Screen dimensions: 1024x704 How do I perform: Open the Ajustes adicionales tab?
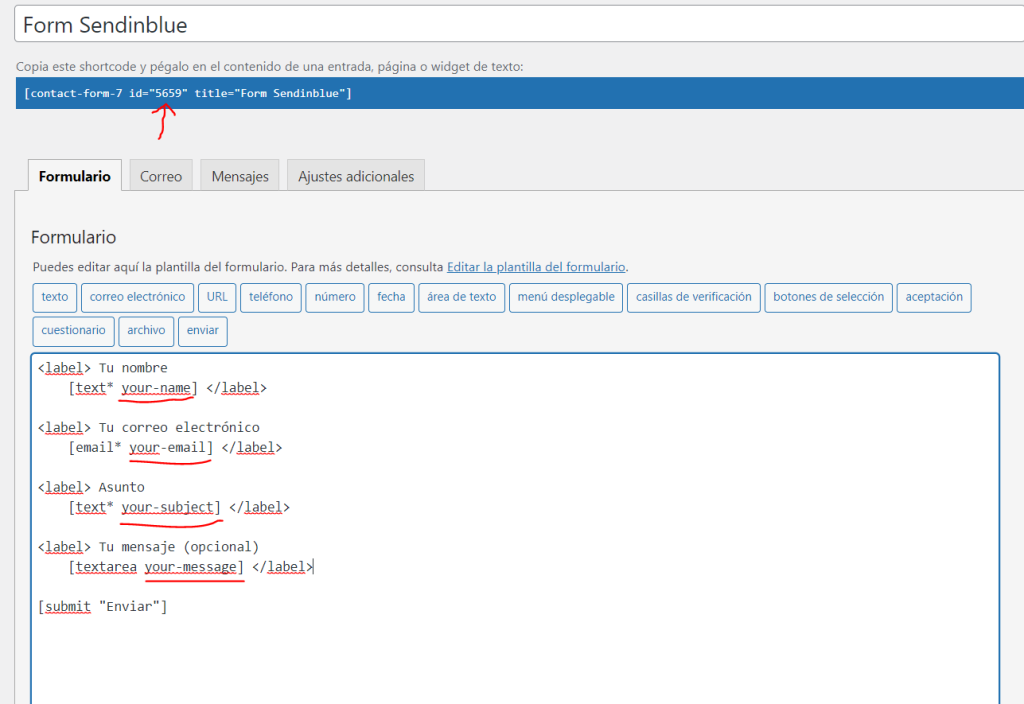coord(356,176)
